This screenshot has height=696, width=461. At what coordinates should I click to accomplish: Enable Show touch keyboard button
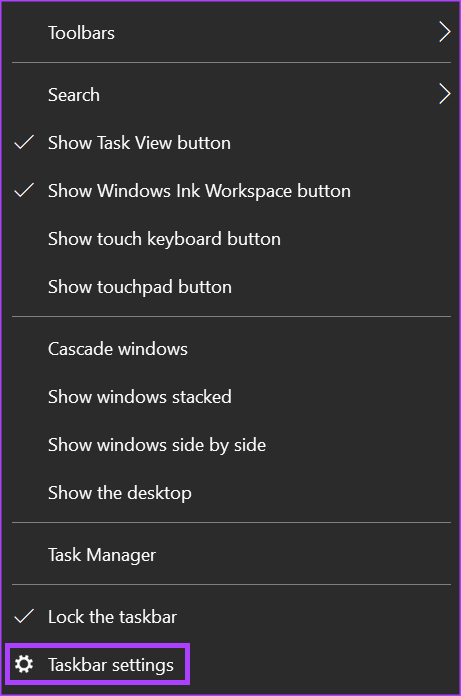click(231, 239)
